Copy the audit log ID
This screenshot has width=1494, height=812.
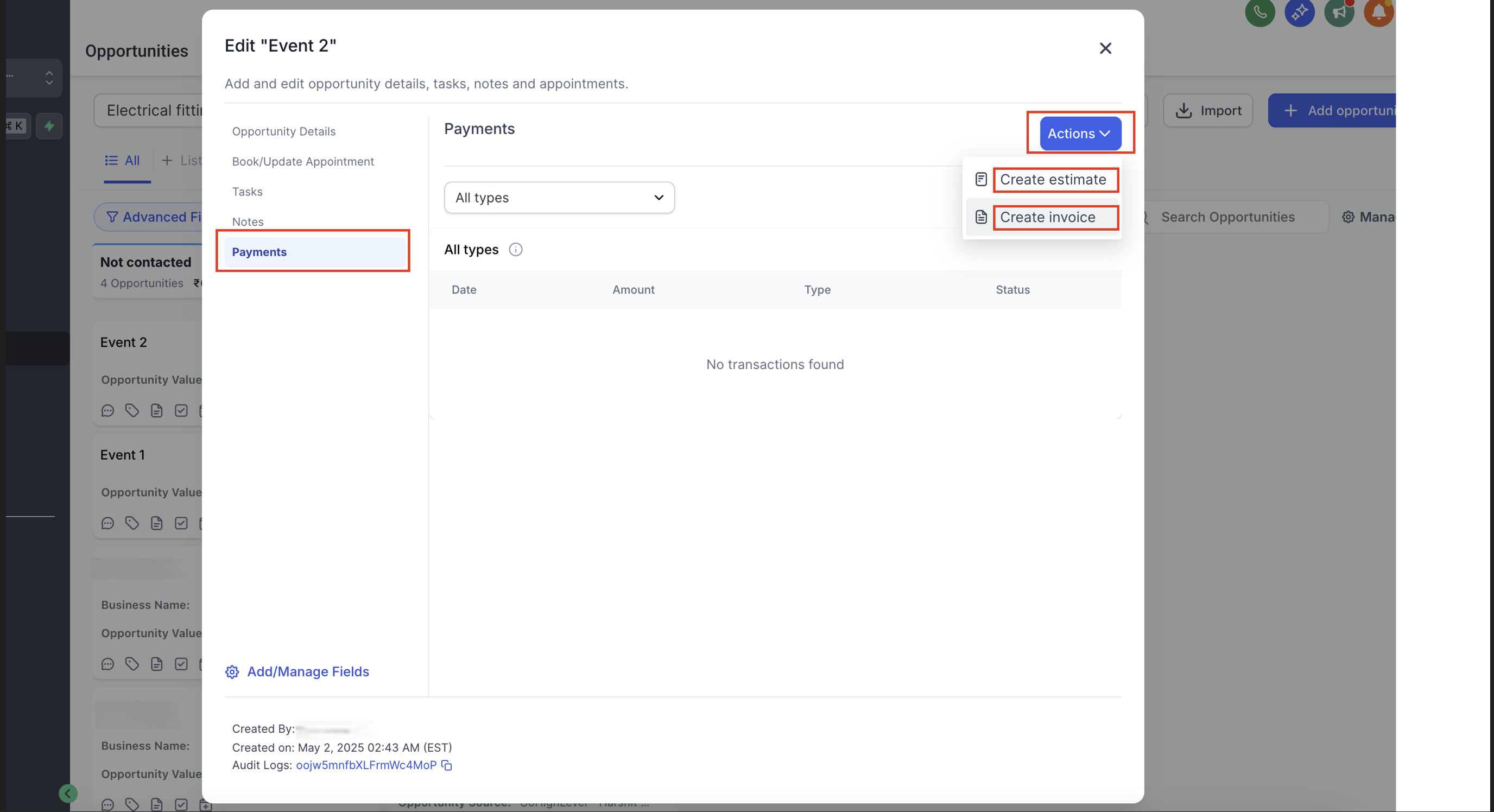(447, 765)
